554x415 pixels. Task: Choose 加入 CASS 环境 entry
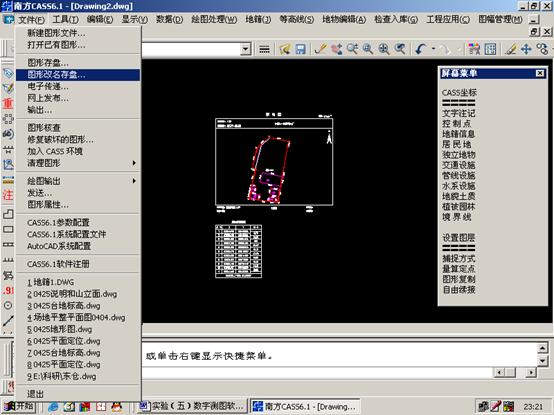(x=78, y=152)
